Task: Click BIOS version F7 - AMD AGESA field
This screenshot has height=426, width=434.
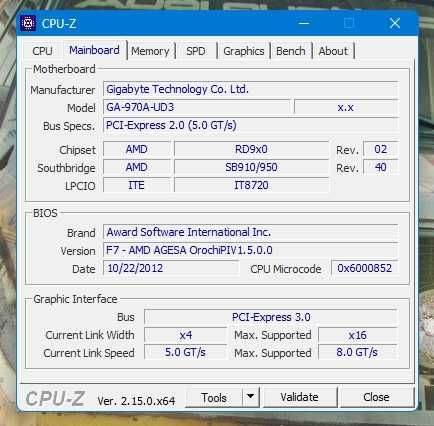Action: (x=250, y=250)
